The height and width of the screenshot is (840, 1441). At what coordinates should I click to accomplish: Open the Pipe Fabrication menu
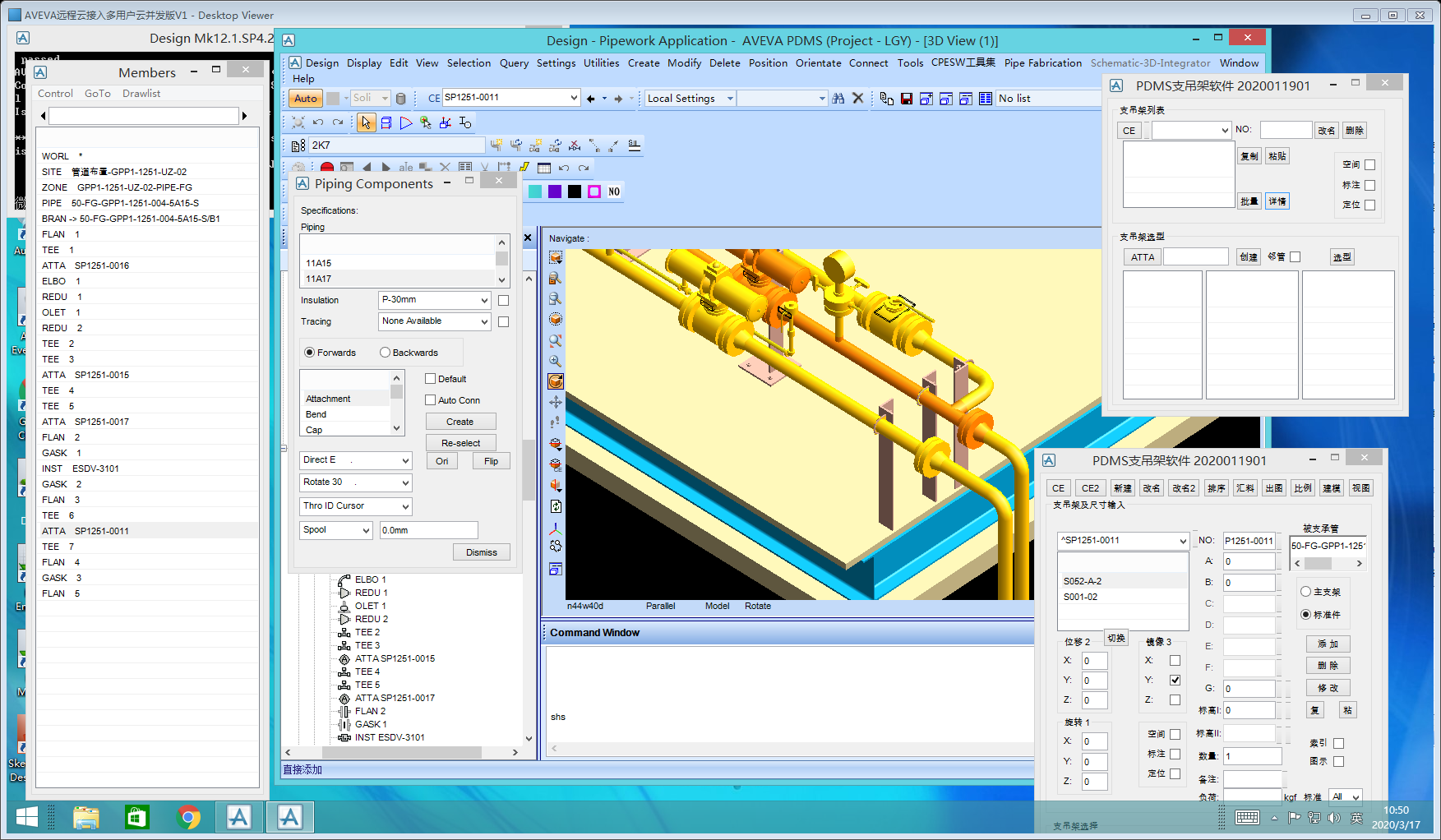click(1042, 63)
